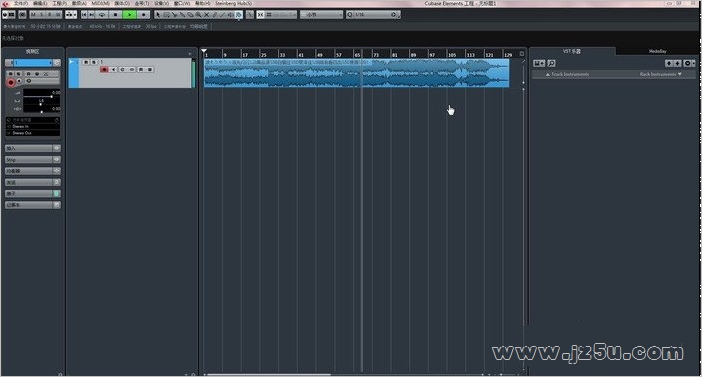Select the Range Selection tool
The height and width of the screenshot is (377, 702).
167,14
